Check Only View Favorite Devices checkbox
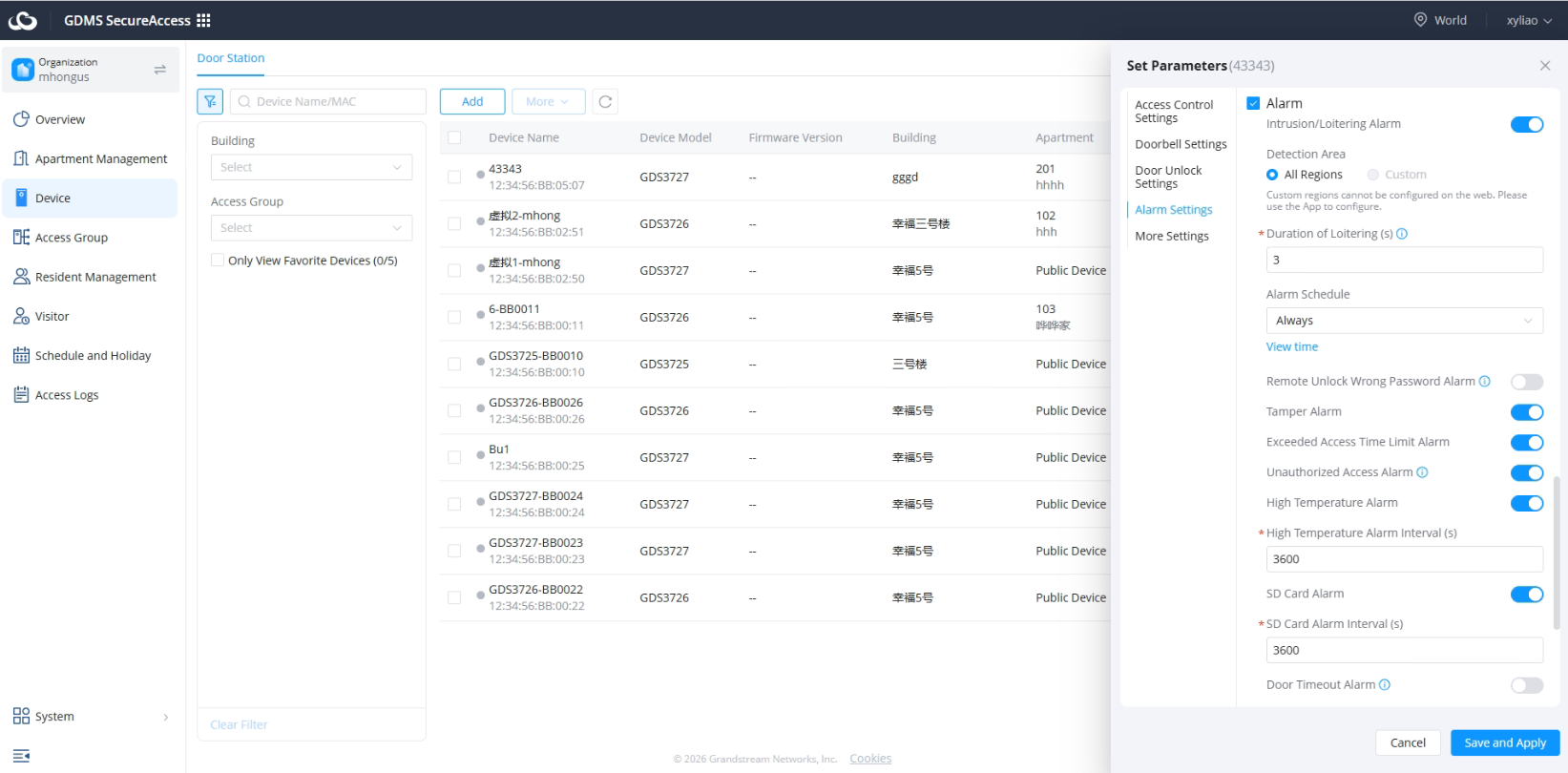The image size is (1568, 773). coord(218,261)
